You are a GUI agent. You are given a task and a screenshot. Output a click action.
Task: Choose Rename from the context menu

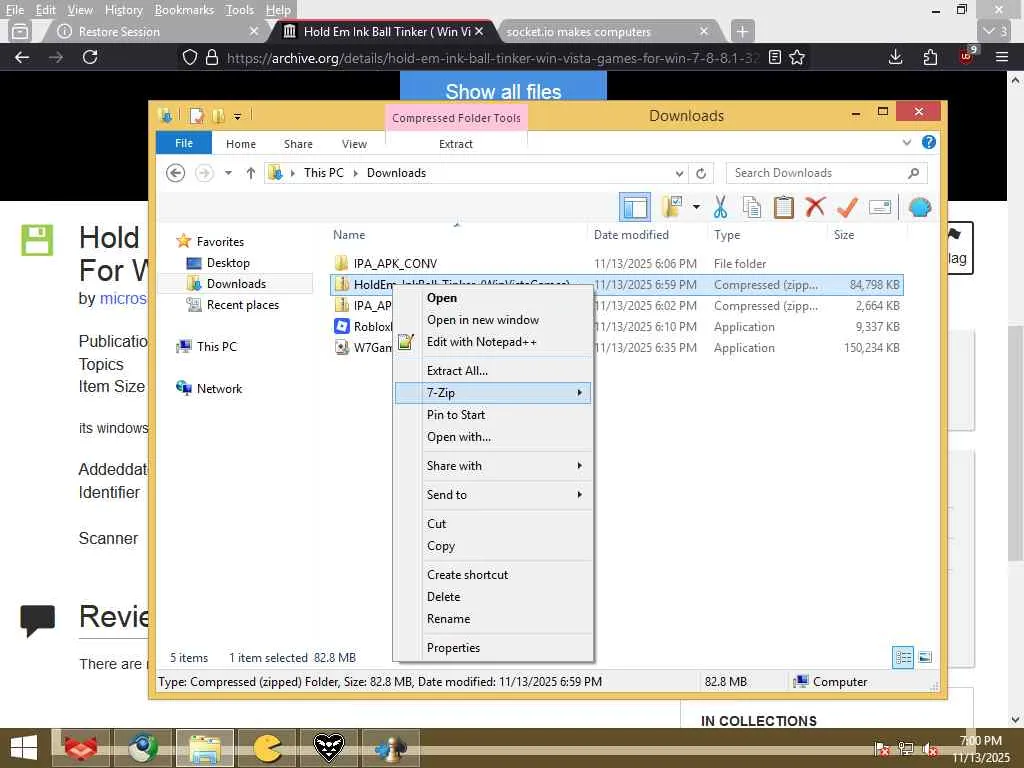493,618
